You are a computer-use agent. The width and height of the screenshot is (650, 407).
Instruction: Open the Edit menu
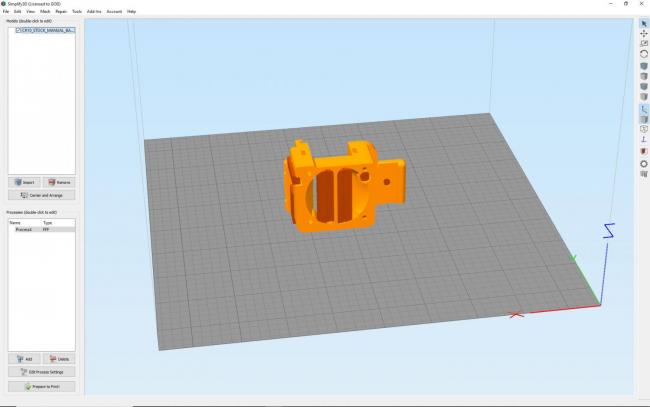[17, 12]
